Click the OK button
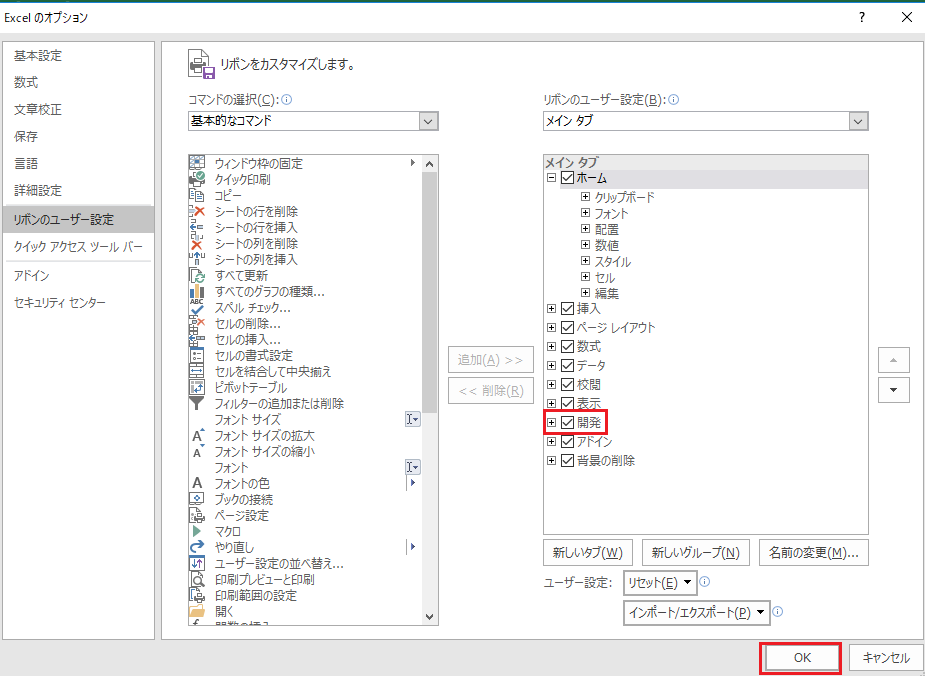 [x=802, y=658]
